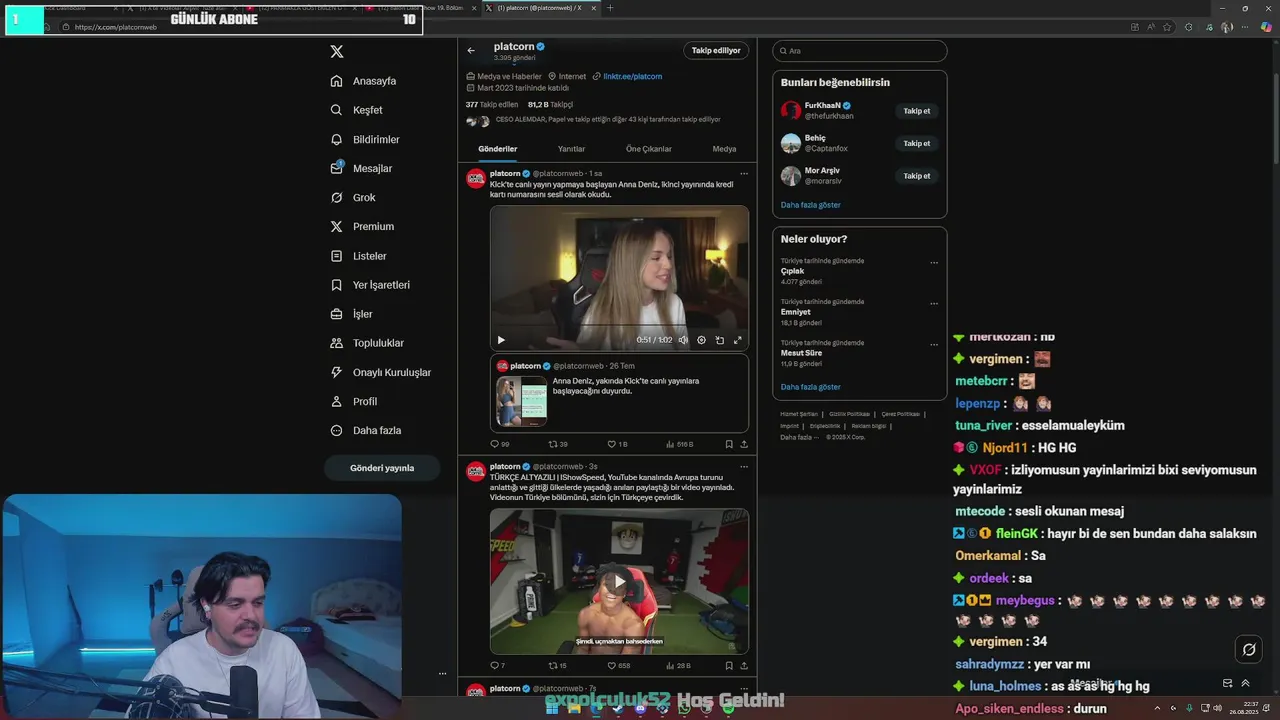Image resolution: width=1280 pixels, height=720 pixels.
Task: Open Onaylı Kuruluşlar page
Action: point(381,372)
